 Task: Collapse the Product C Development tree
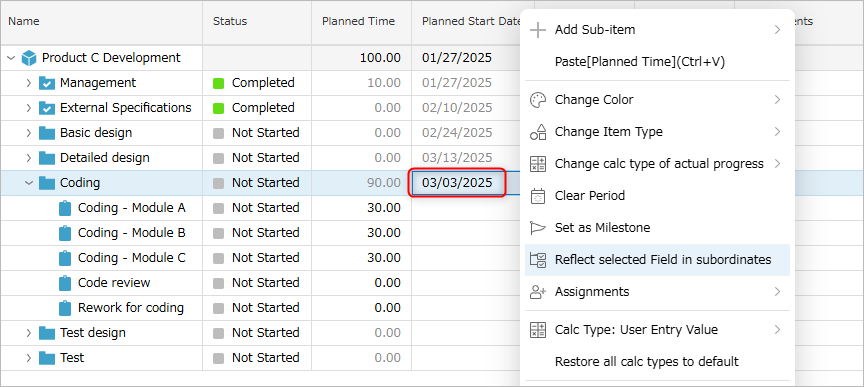point(11,58)
